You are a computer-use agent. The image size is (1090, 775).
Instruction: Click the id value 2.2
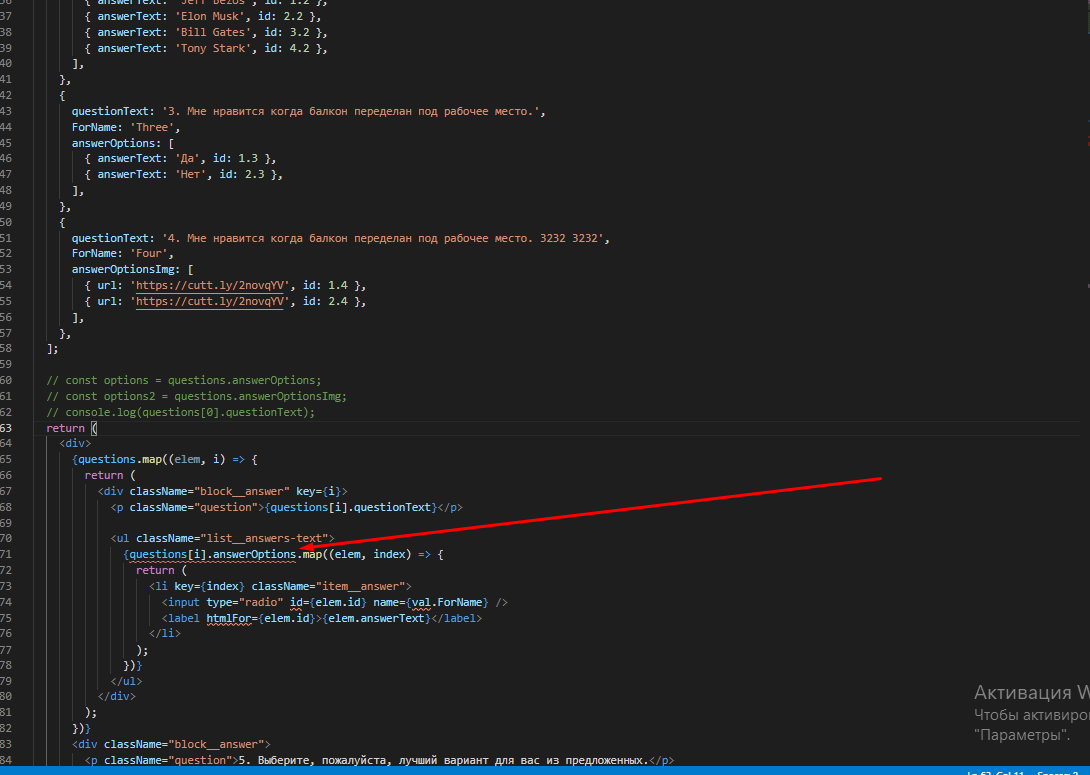coord(293,16)
